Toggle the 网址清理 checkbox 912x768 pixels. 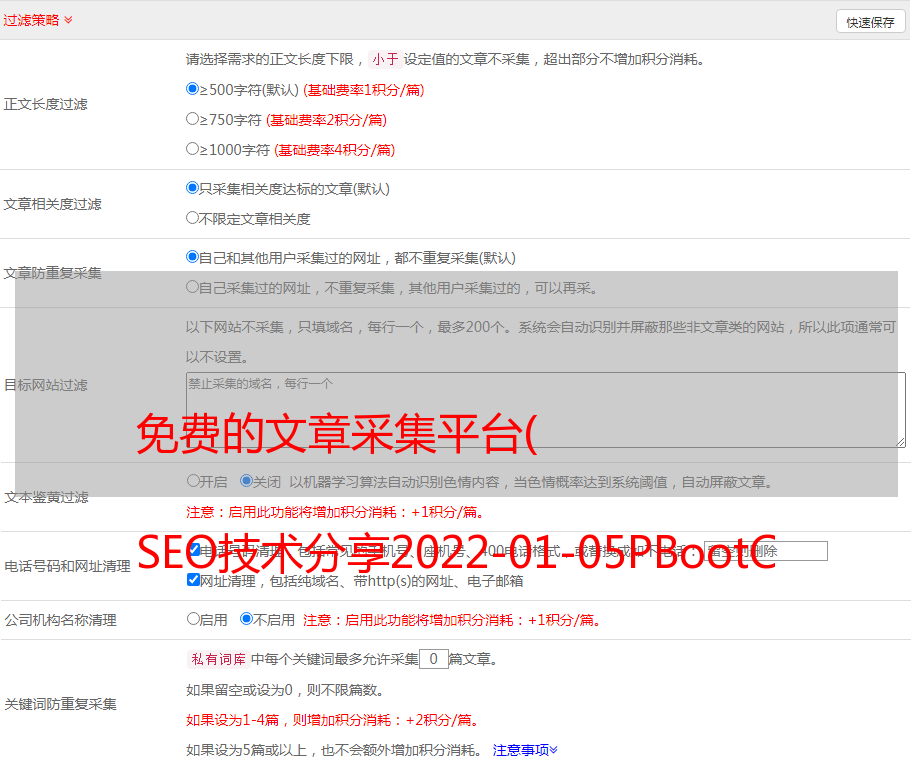tap(194, 580)
